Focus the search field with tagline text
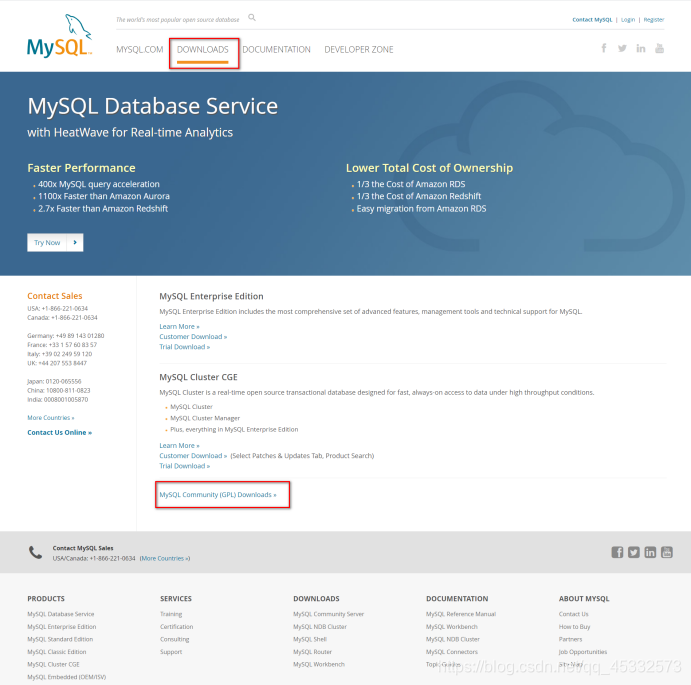This screenshot has height=685, width=691. (x=178, y=19)
